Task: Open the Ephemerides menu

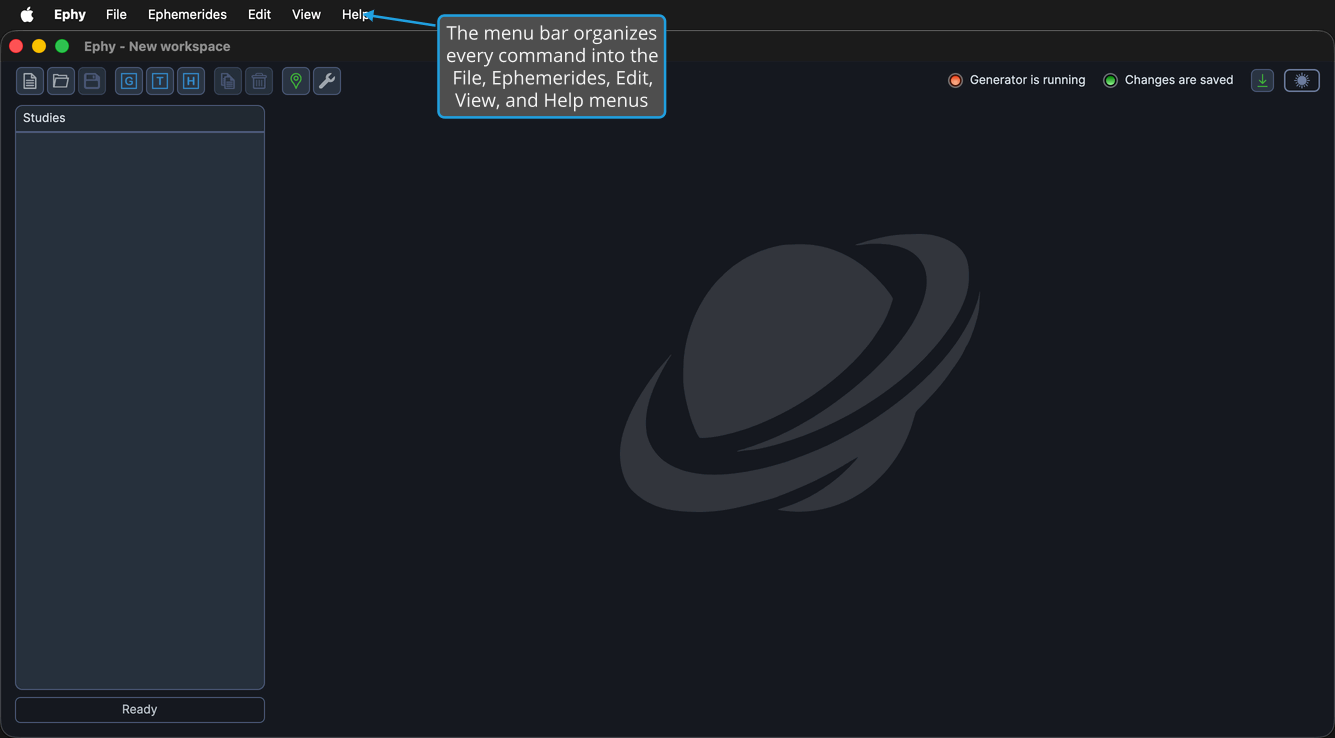Action: (187, 14)
